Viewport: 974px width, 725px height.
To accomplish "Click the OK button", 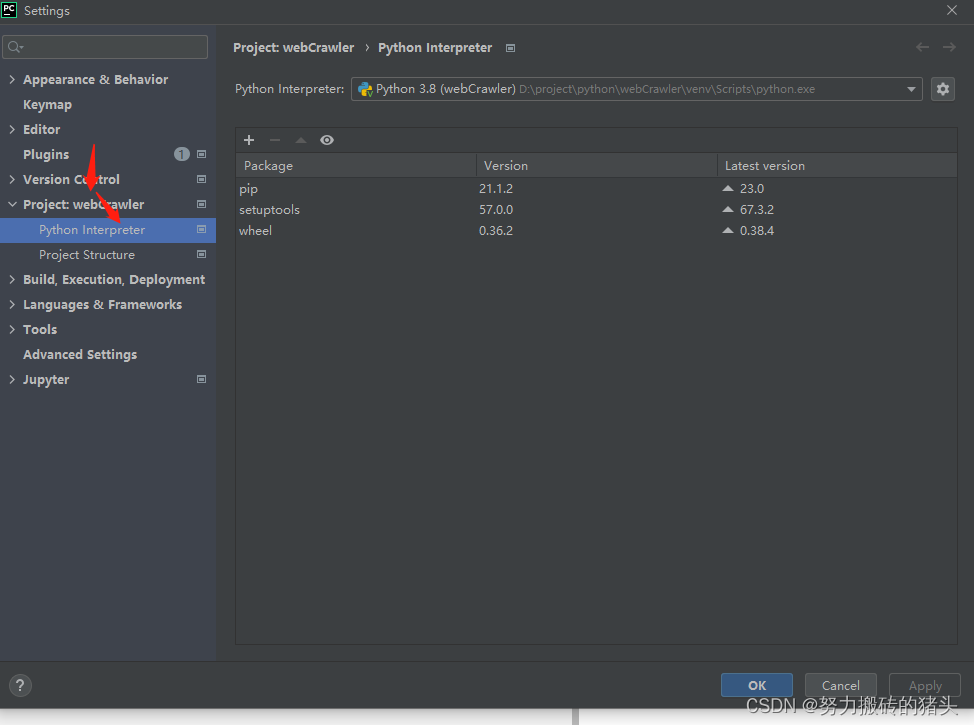I will (757, 685).
